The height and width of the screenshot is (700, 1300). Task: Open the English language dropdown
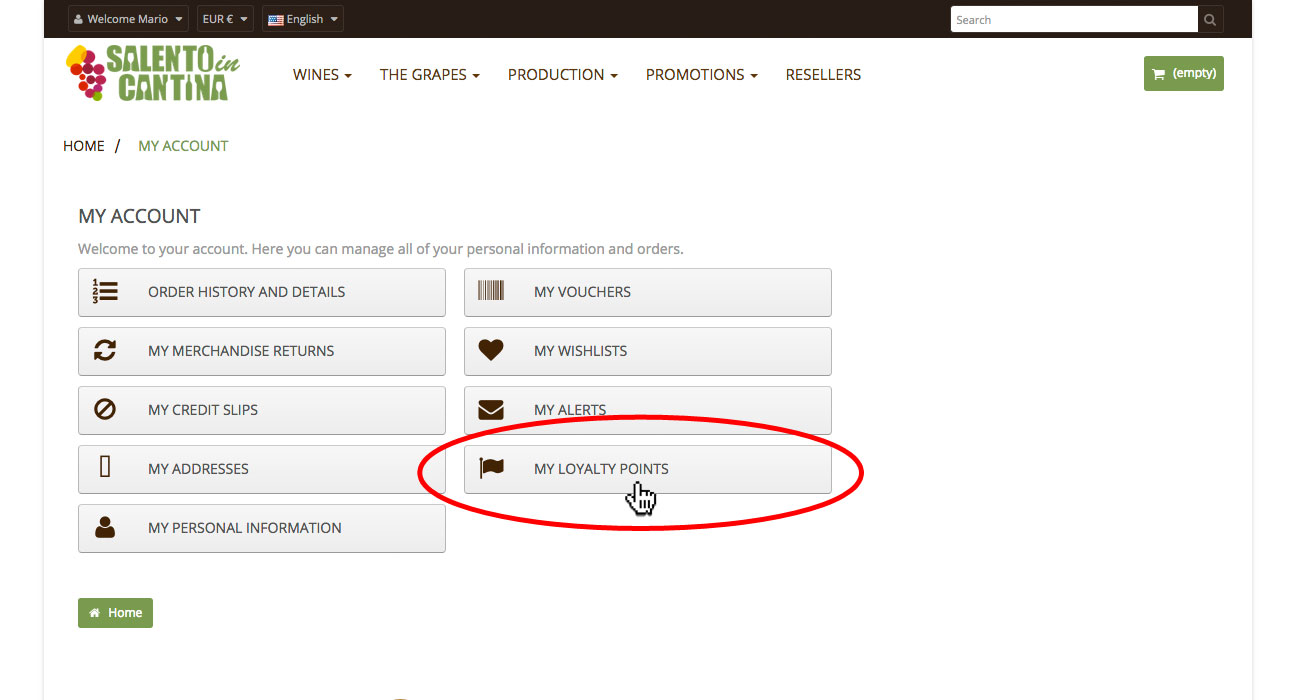tap(303, 19)
